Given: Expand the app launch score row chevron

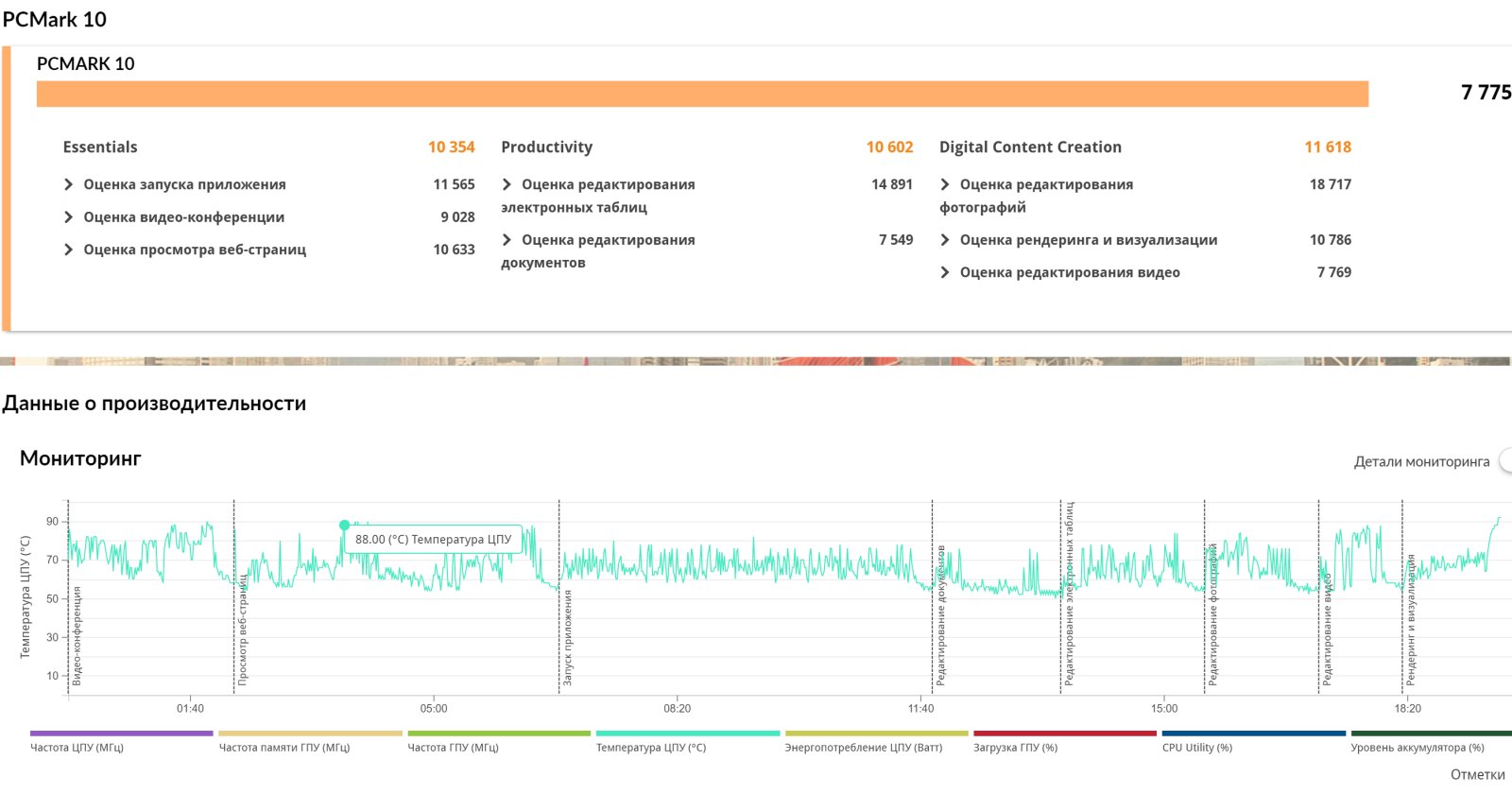Looking at the screenshot, I should [x=68, y=184].
